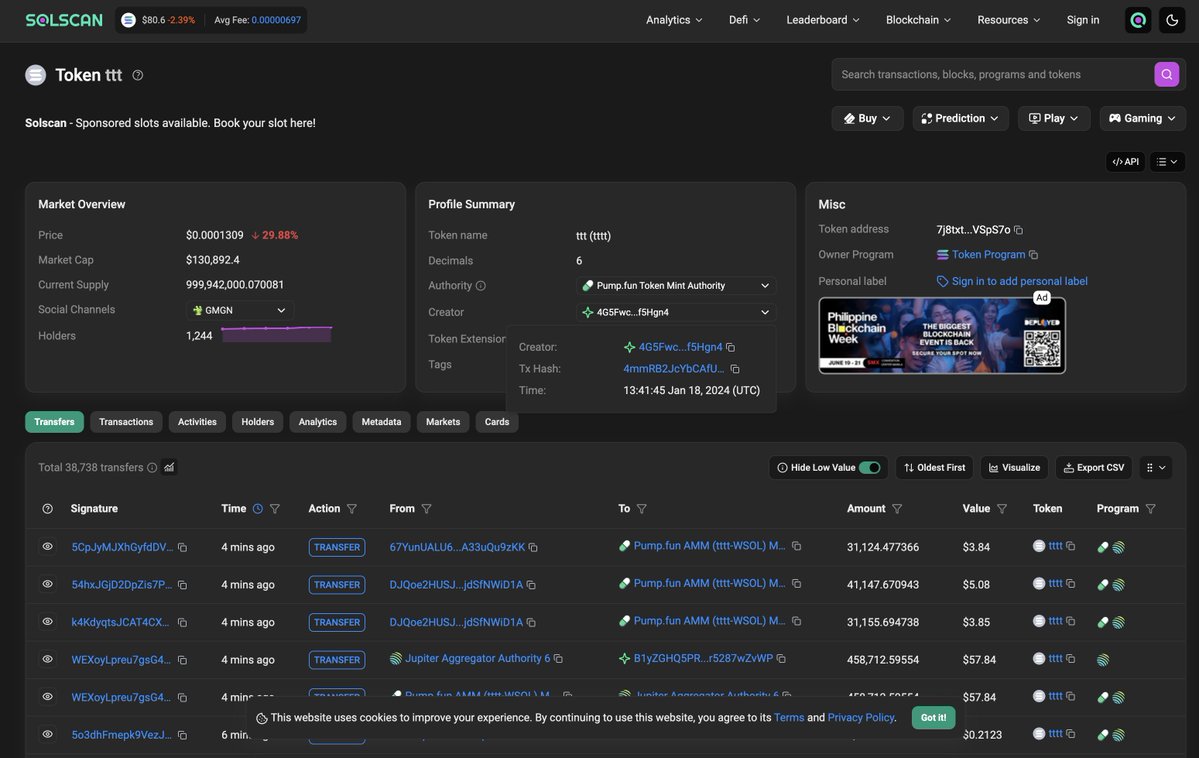Toggle Hide Low Value switch
This screenshot has width=1199, height=758.
click(869, 467)
